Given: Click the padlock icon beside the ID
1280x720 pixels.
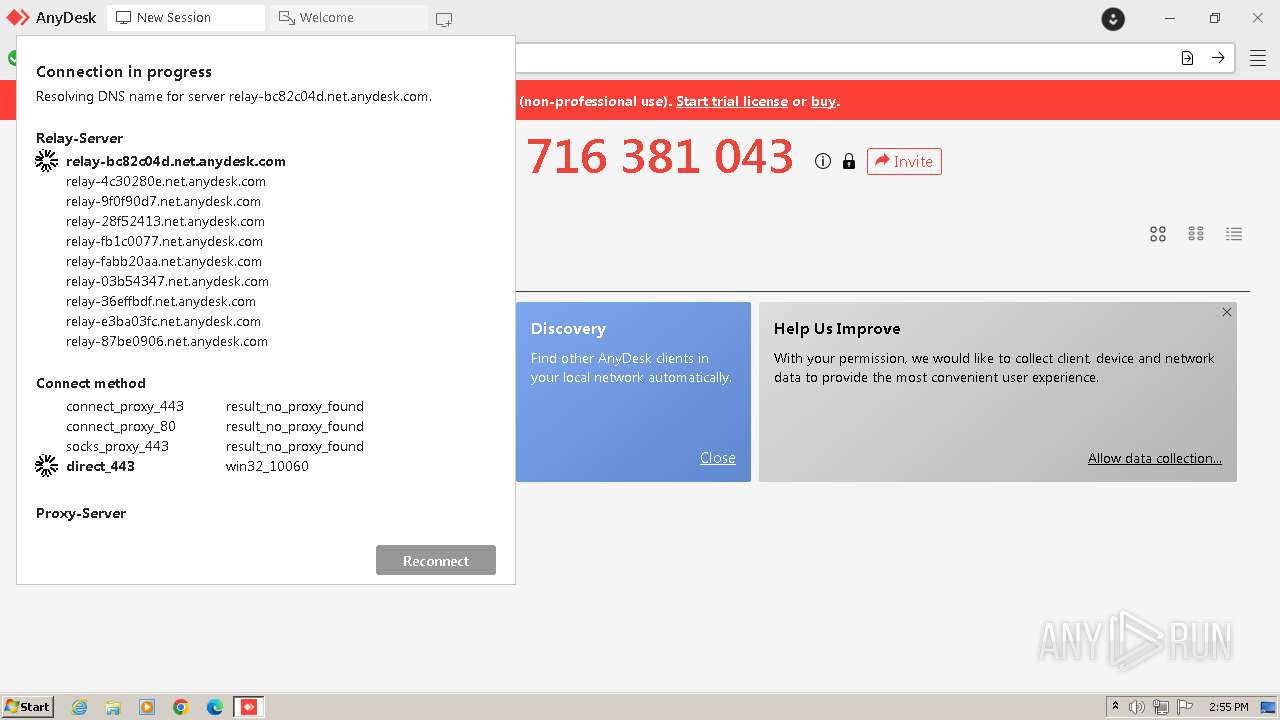Looking at the screenshot, I should 849,161.
